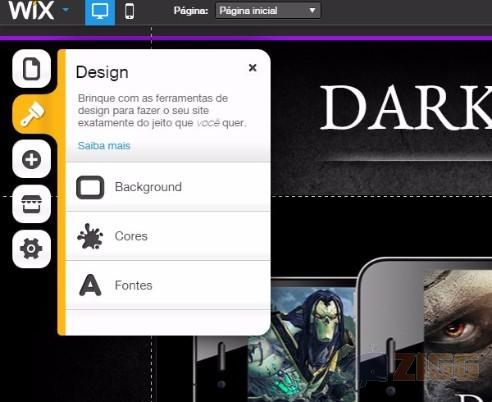The height and width of the screenshot is (402, 492).
Task: Open the Add plus sidebar icon
Action: [x=32, y=159]
